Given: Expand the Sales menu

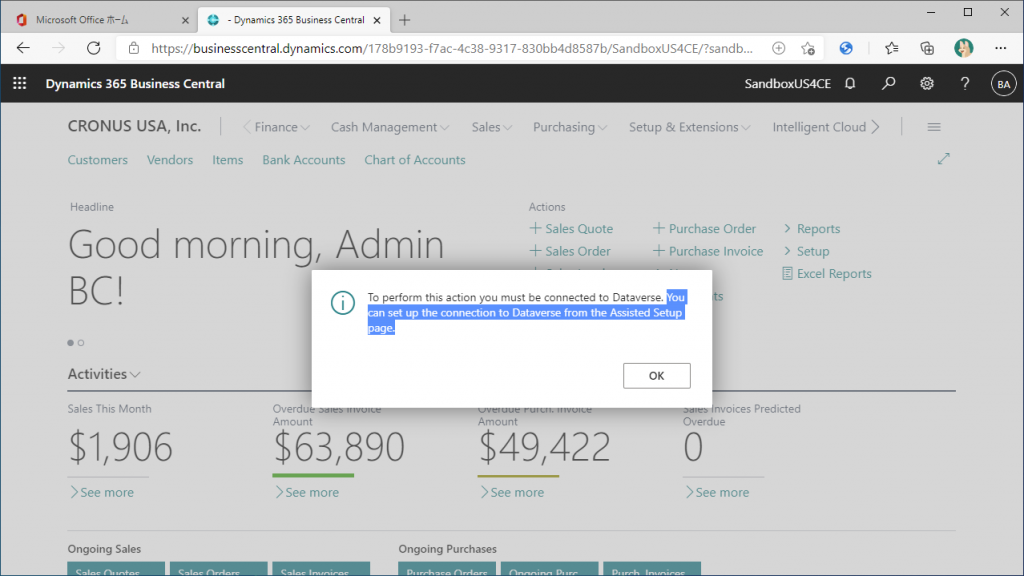Looking at the screenshot, I should click(x=492, y=127).
